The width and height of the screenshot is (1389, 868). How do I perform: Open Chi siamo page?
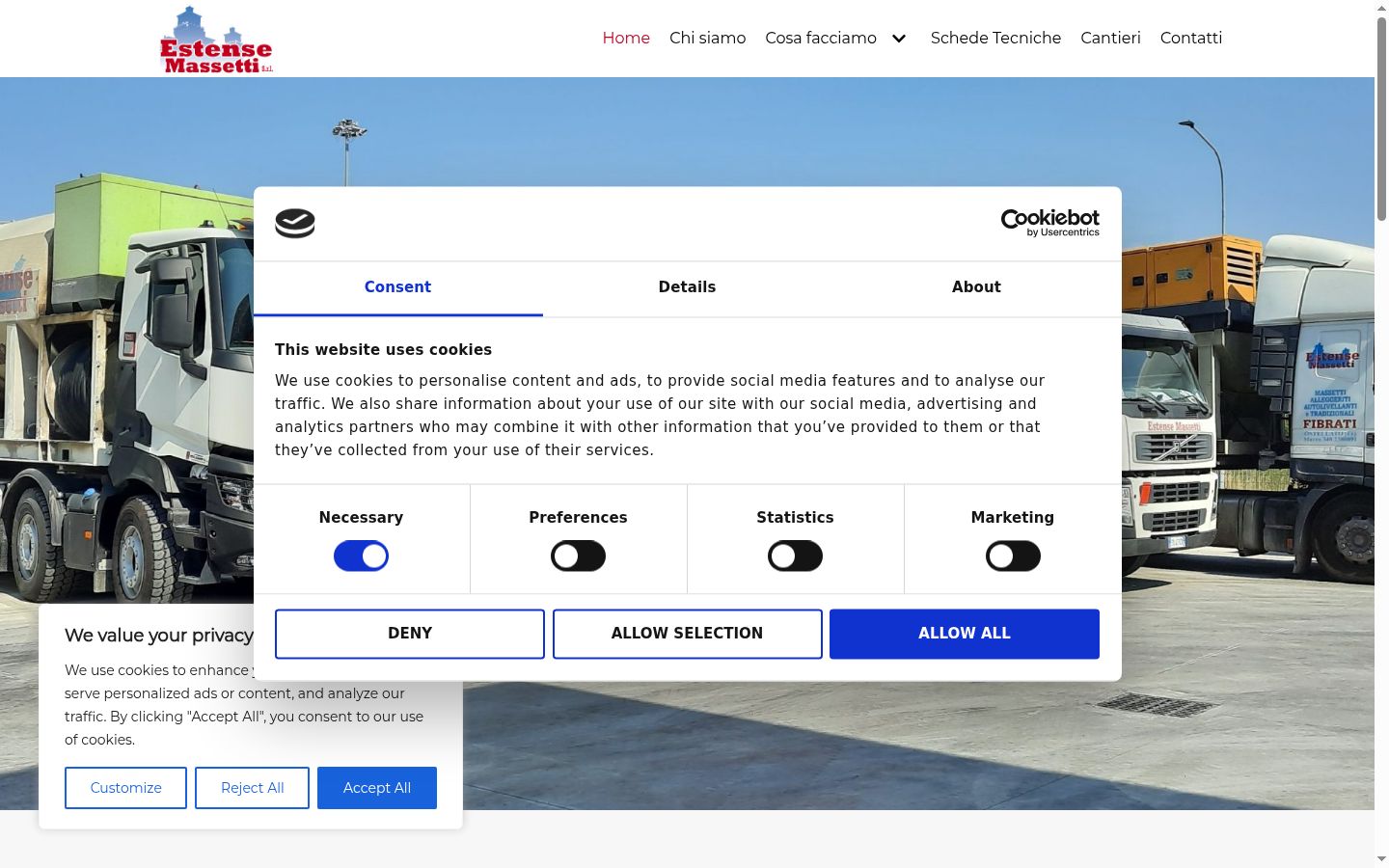coord(707,38)
